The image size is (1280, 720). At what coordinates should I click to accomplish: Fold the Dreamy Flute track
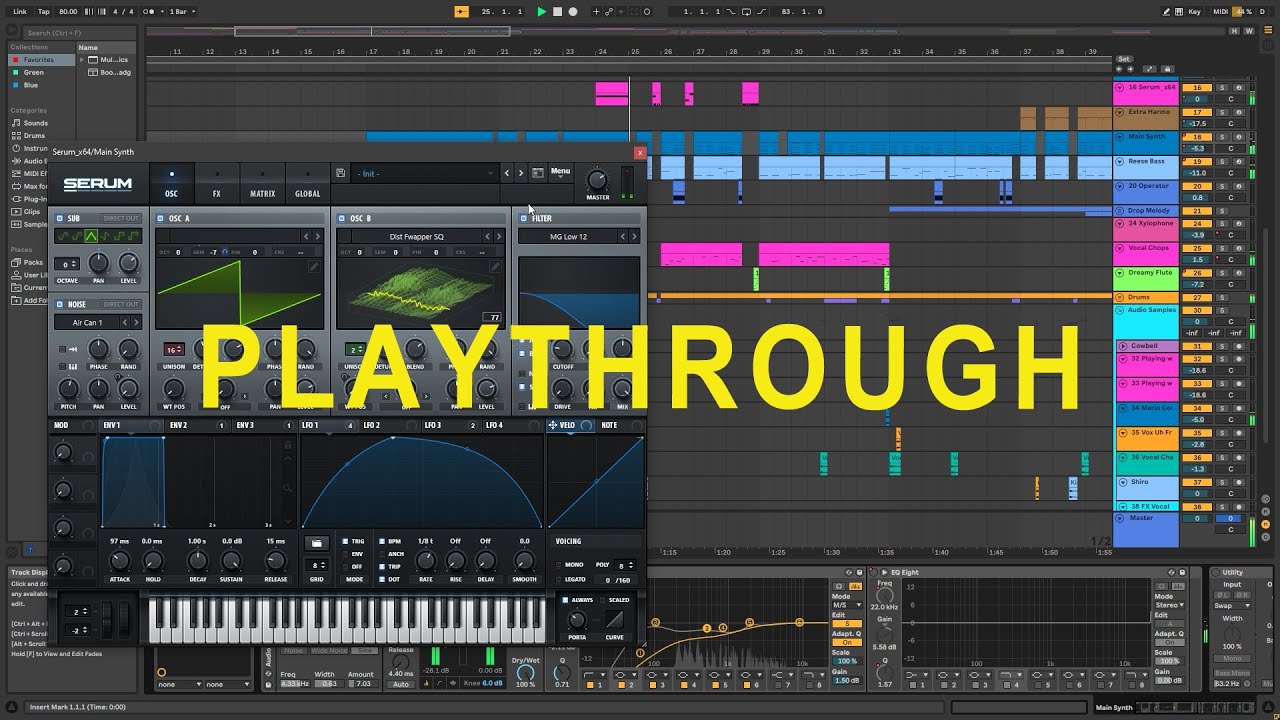1120,273
